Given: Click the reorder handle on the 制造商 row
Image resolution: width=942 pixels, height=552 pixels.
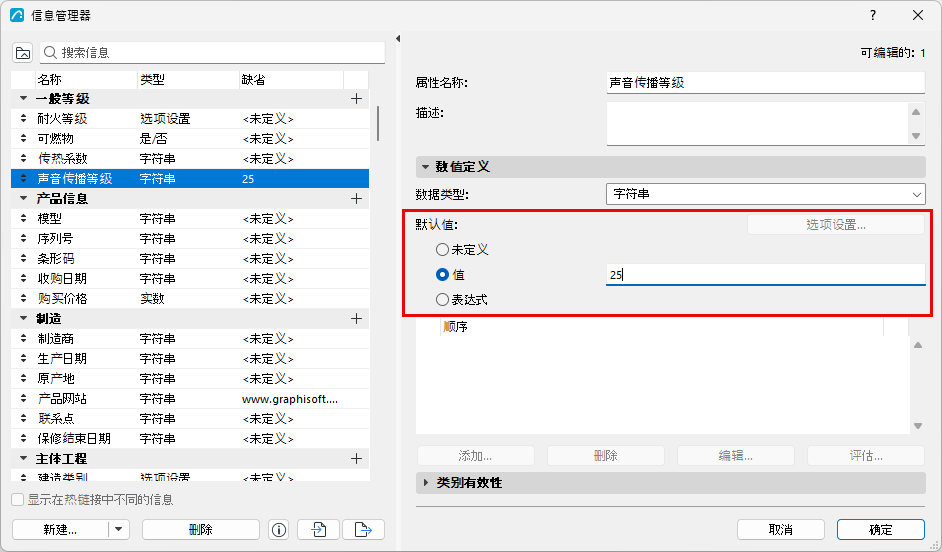Looking at the screenshot, I should 23,339.
